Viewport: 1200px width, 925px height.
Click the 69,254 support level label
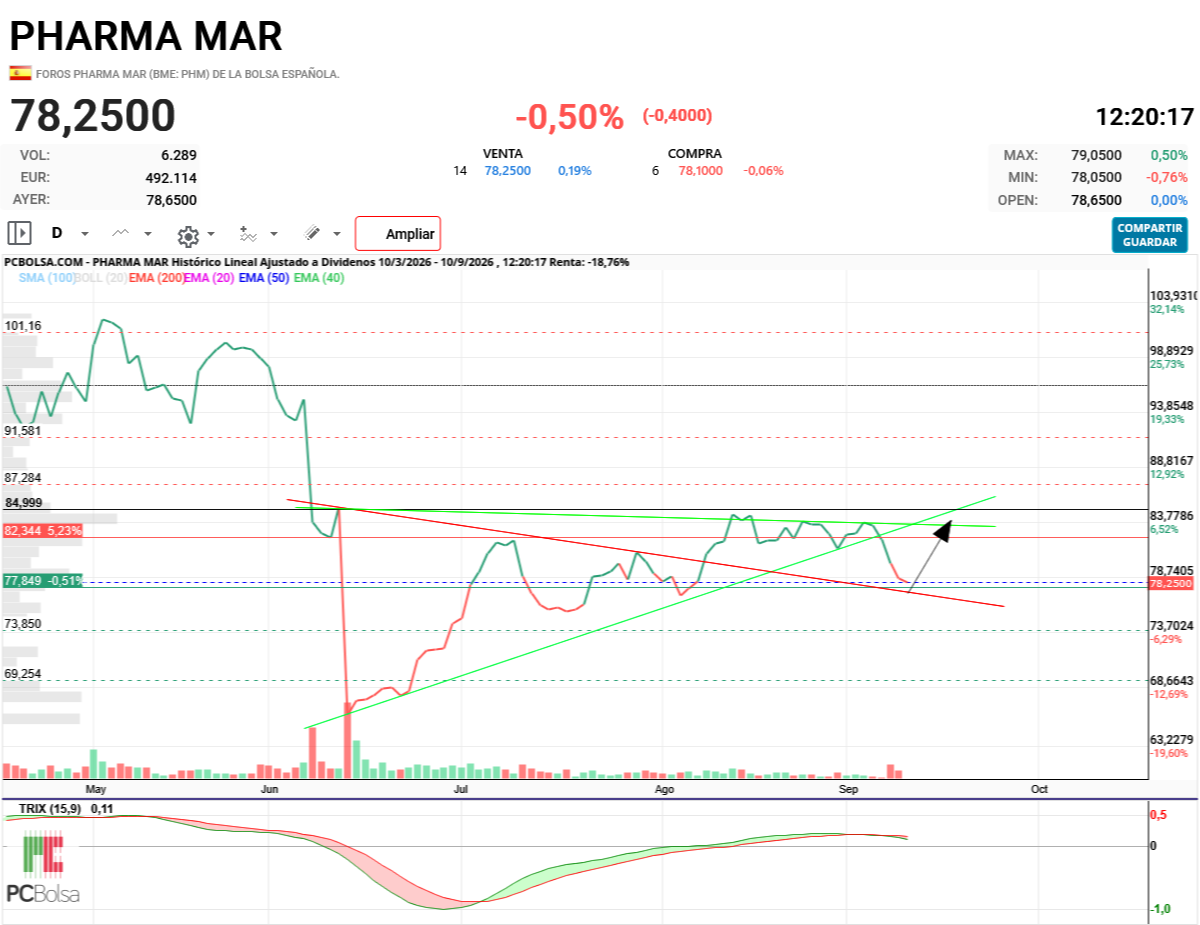(23, 674)
